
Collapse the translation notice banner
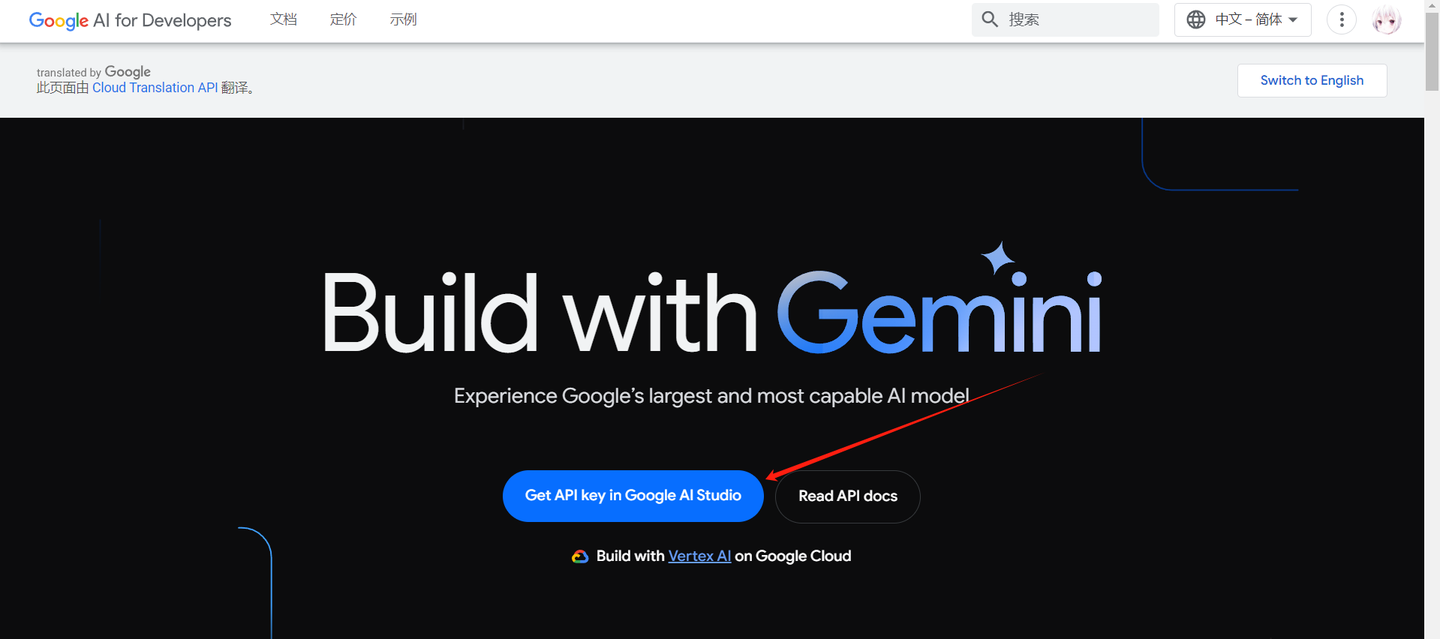tap(1312, 80)
